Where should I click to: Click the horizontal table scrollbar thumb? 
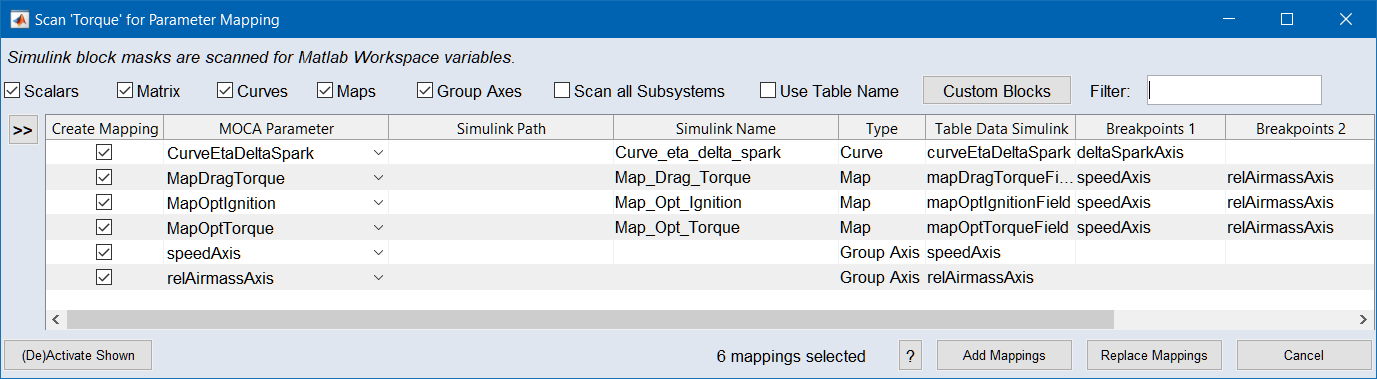point(590,319)
